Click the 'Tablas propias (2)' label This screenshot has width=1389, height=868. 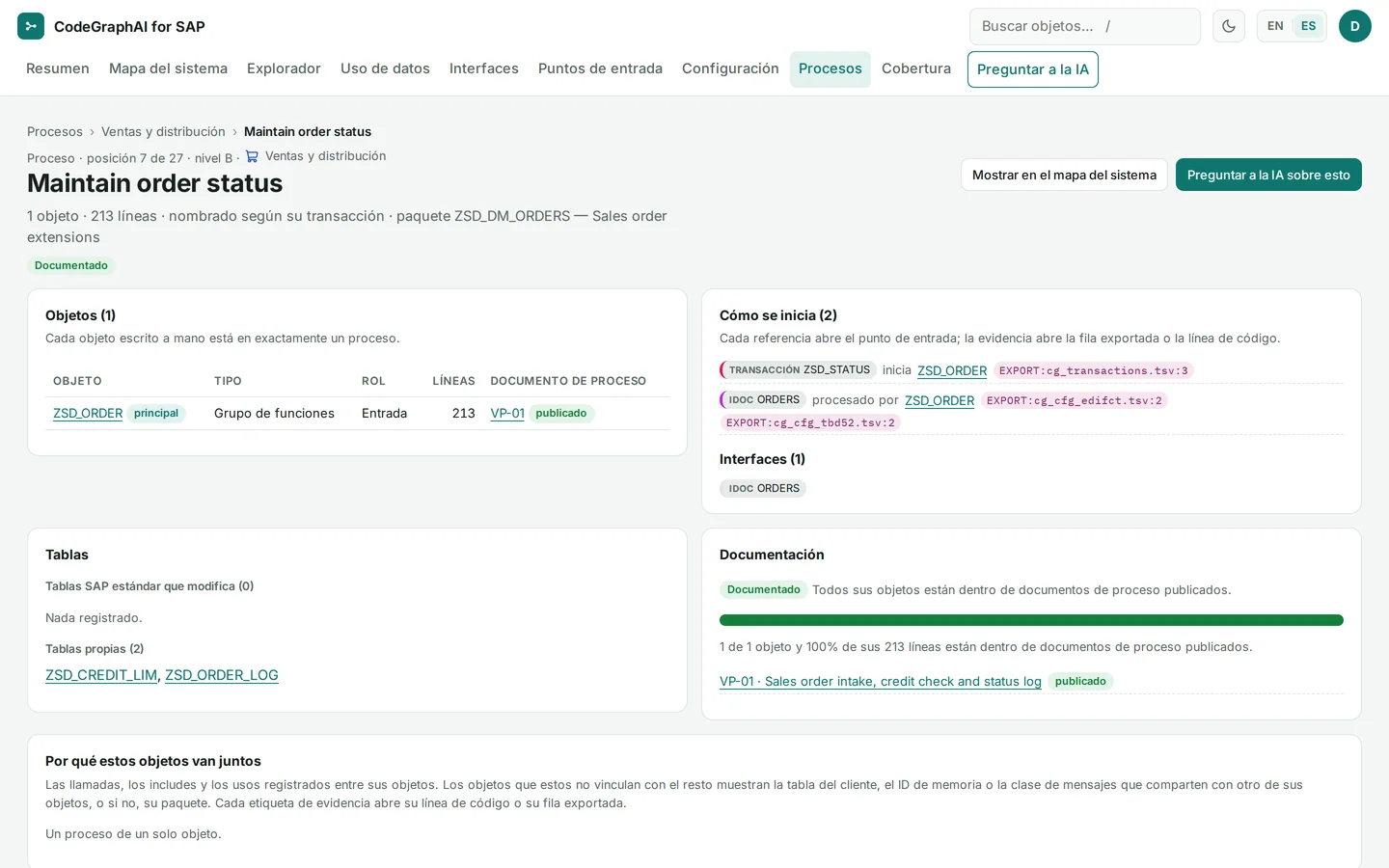click(95, 649)
